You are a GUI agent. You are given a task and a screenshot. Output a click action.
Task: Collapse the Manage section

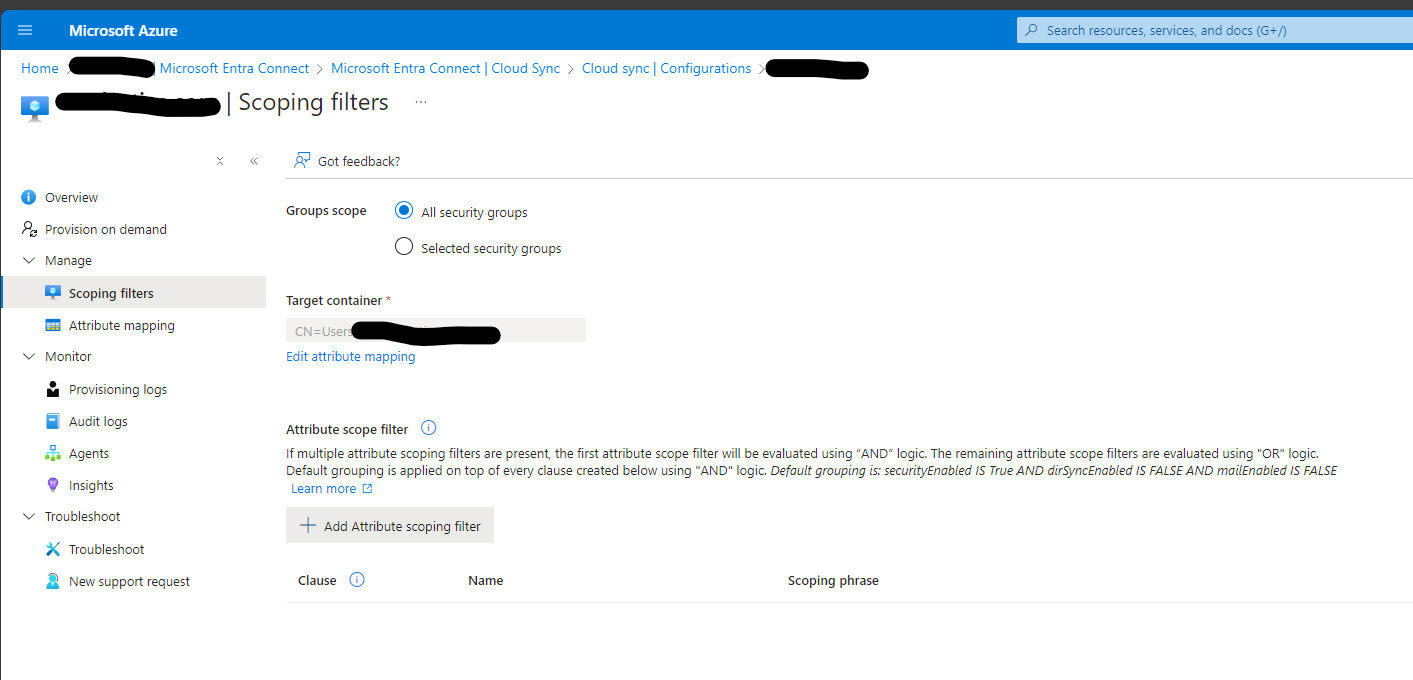pos(29,260)
